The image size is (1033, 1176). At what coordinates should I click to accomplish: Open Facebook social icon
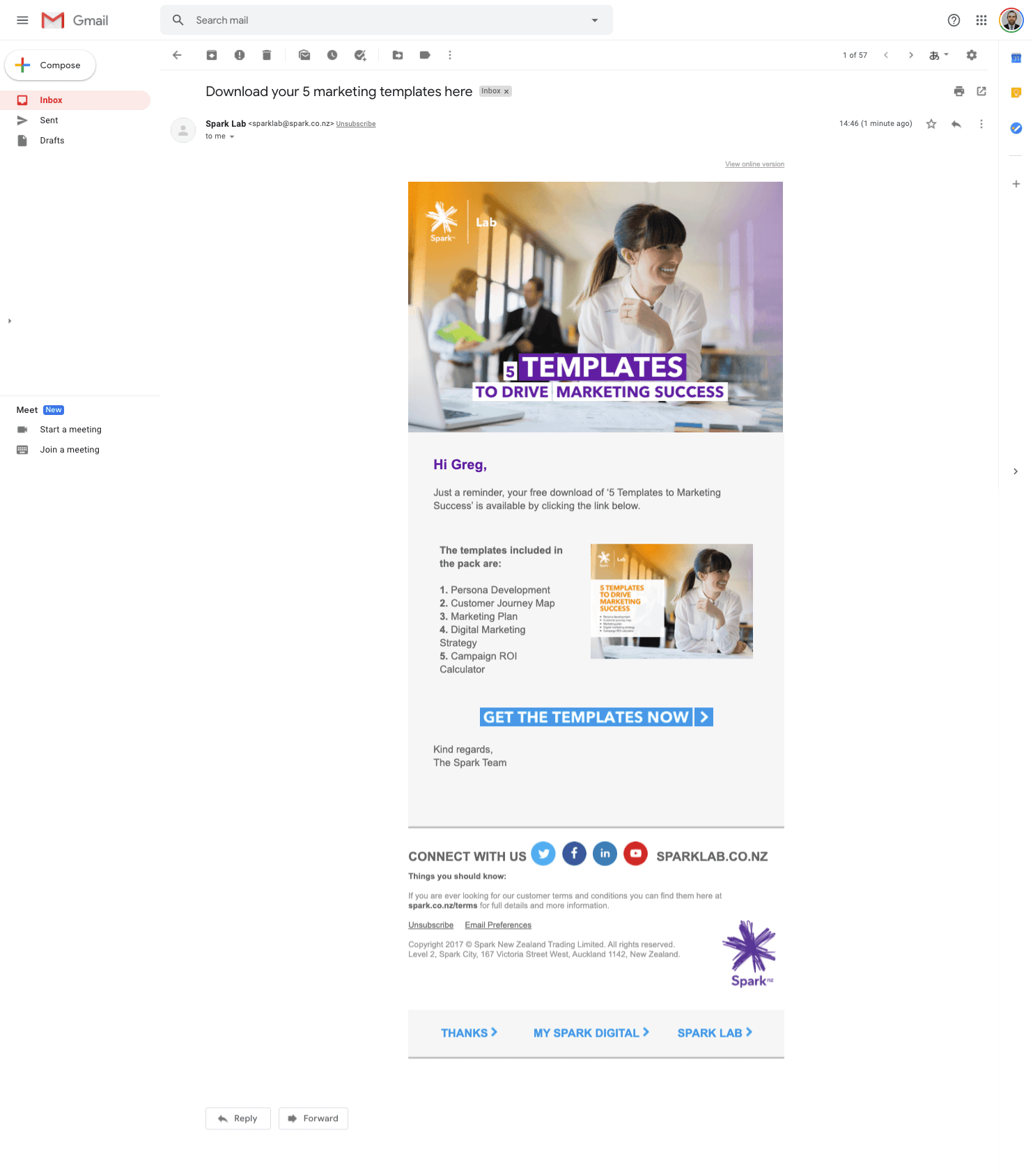(x=574, y=854)
